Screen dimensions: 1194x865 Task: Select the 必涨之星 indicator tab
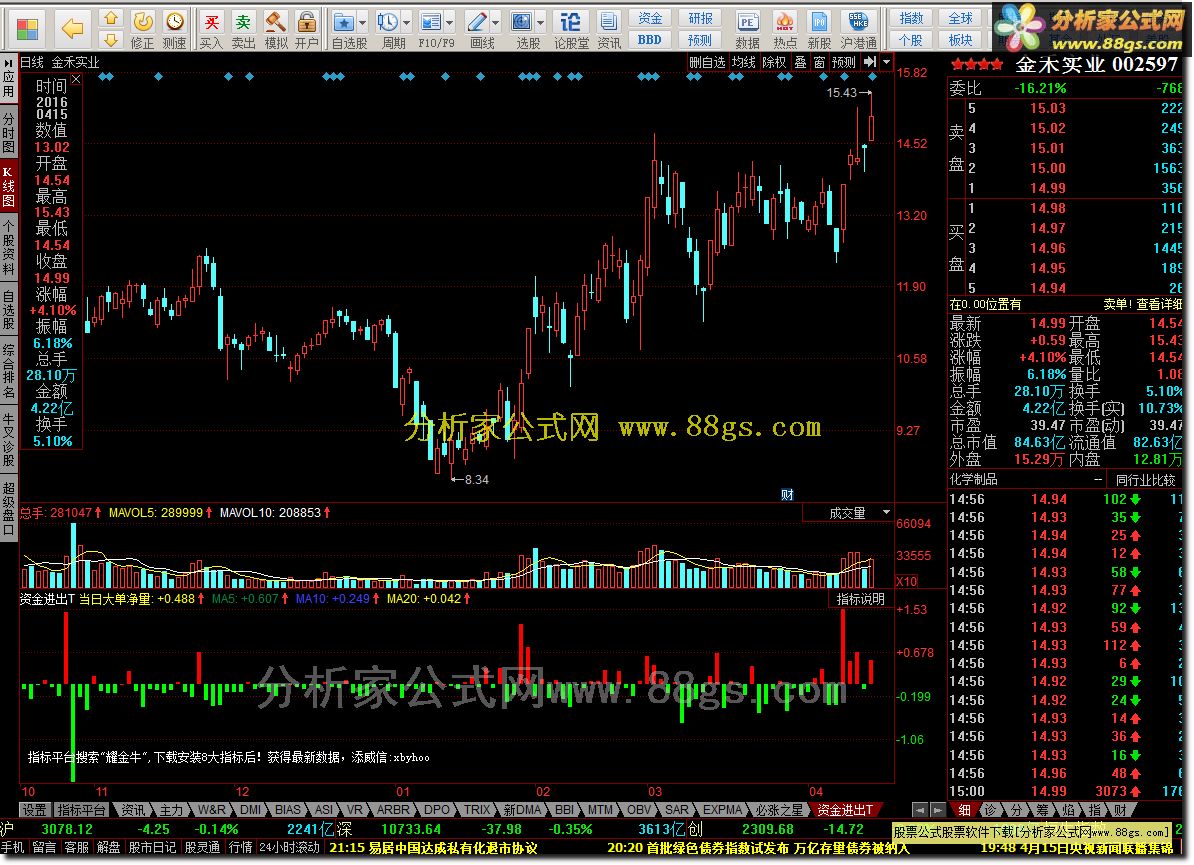coord(779,810)
